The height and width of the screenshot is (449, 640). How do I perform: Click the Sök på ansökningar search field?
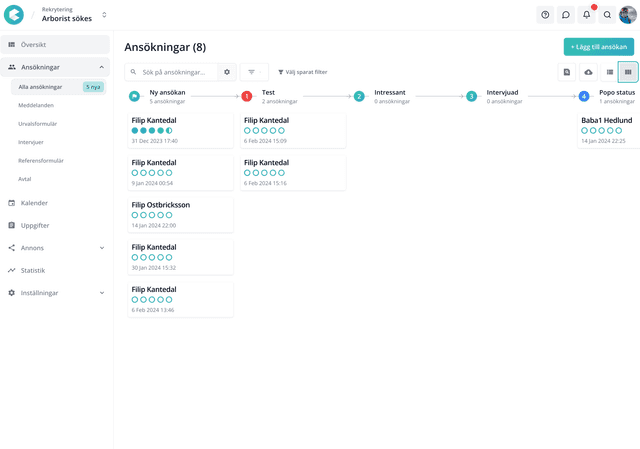[178, 72]
